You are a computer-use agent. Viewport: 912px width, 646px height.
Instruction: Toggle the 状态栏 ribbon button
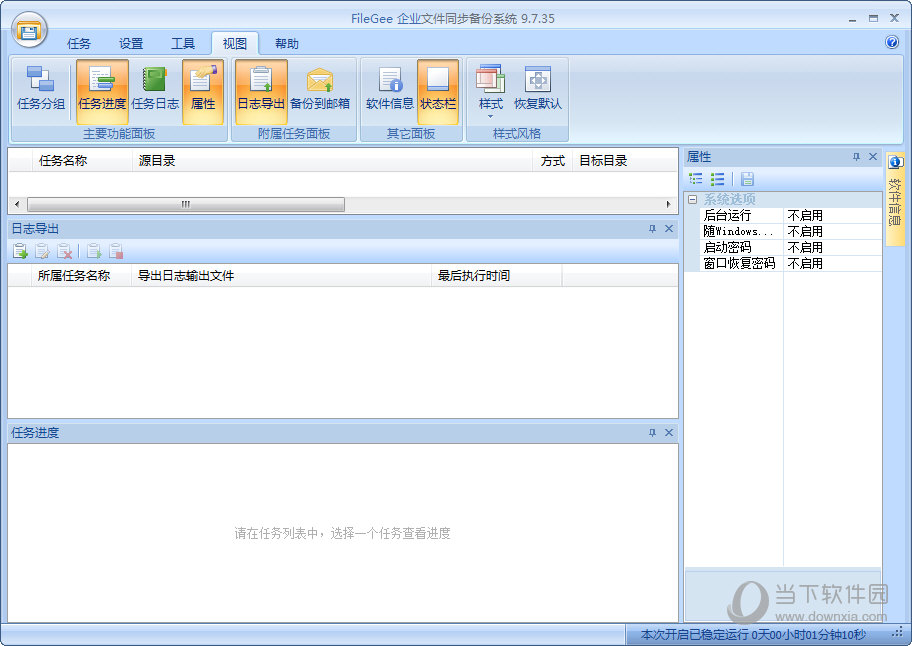click(x=438, y=91)
